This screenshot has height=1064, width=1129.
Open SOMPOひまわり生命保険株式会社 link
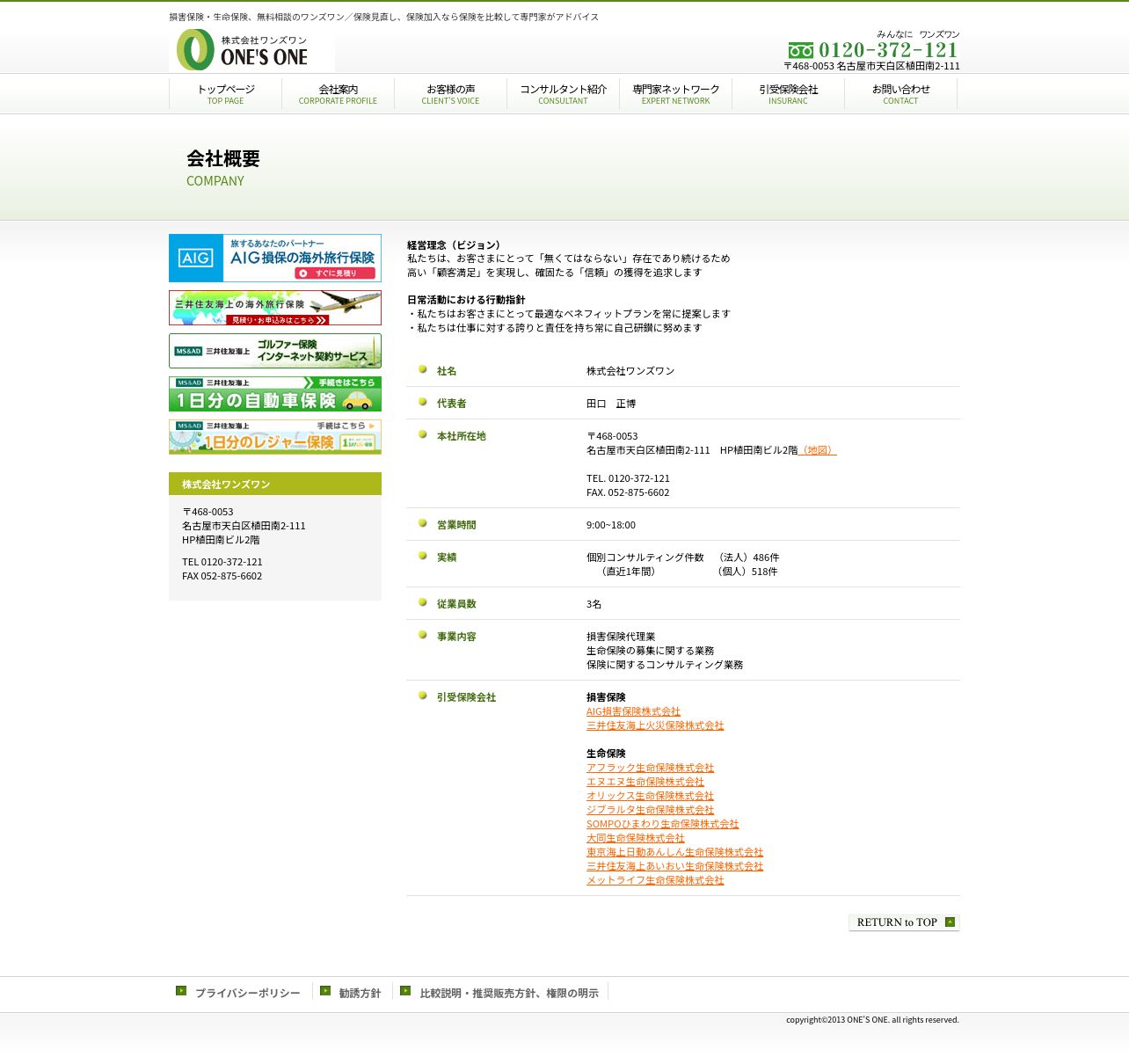click(663, 824)
